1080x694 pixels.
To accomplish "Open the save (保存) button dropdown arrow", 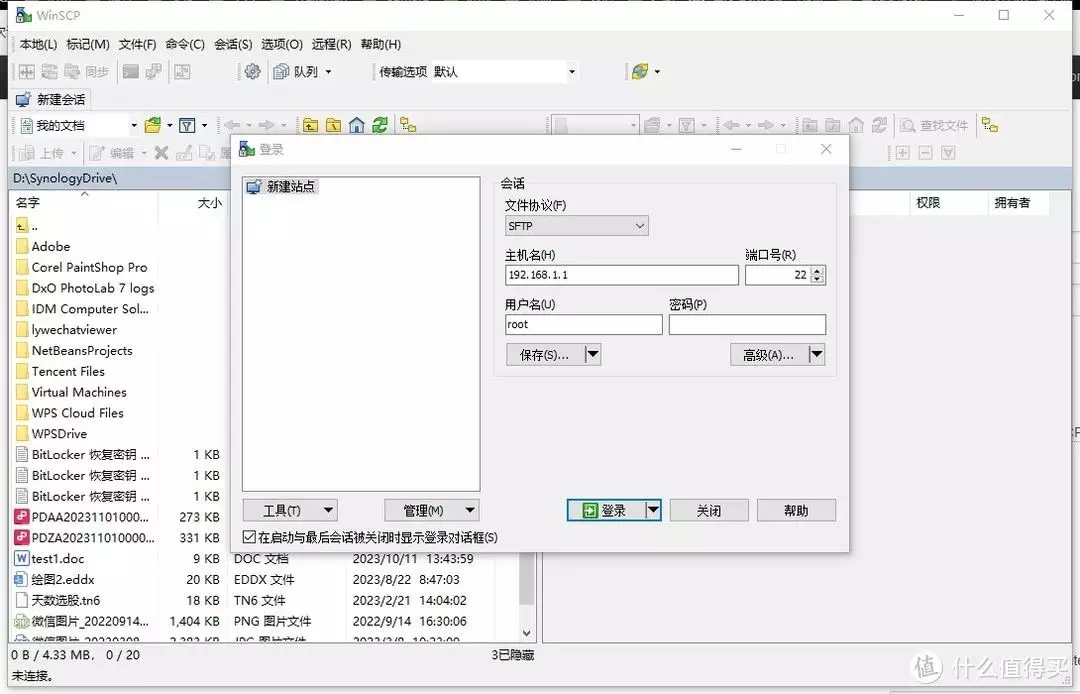I will [592, 355].
